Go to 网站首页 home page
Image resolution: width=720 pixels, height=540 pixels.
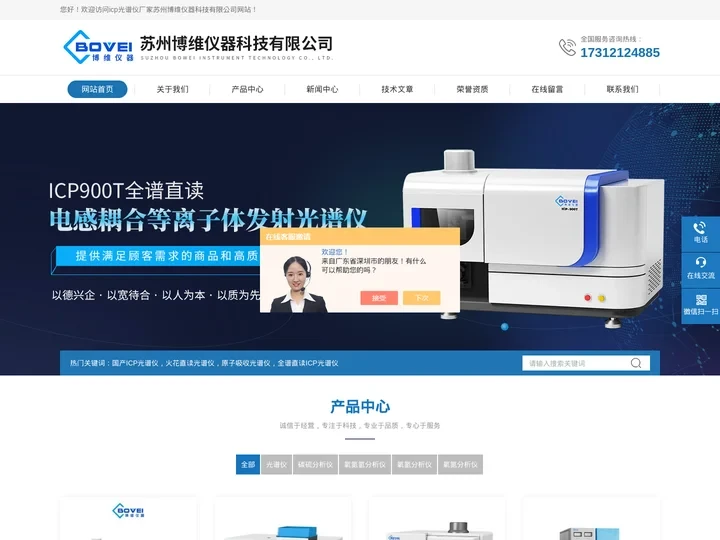coord(97,89)
